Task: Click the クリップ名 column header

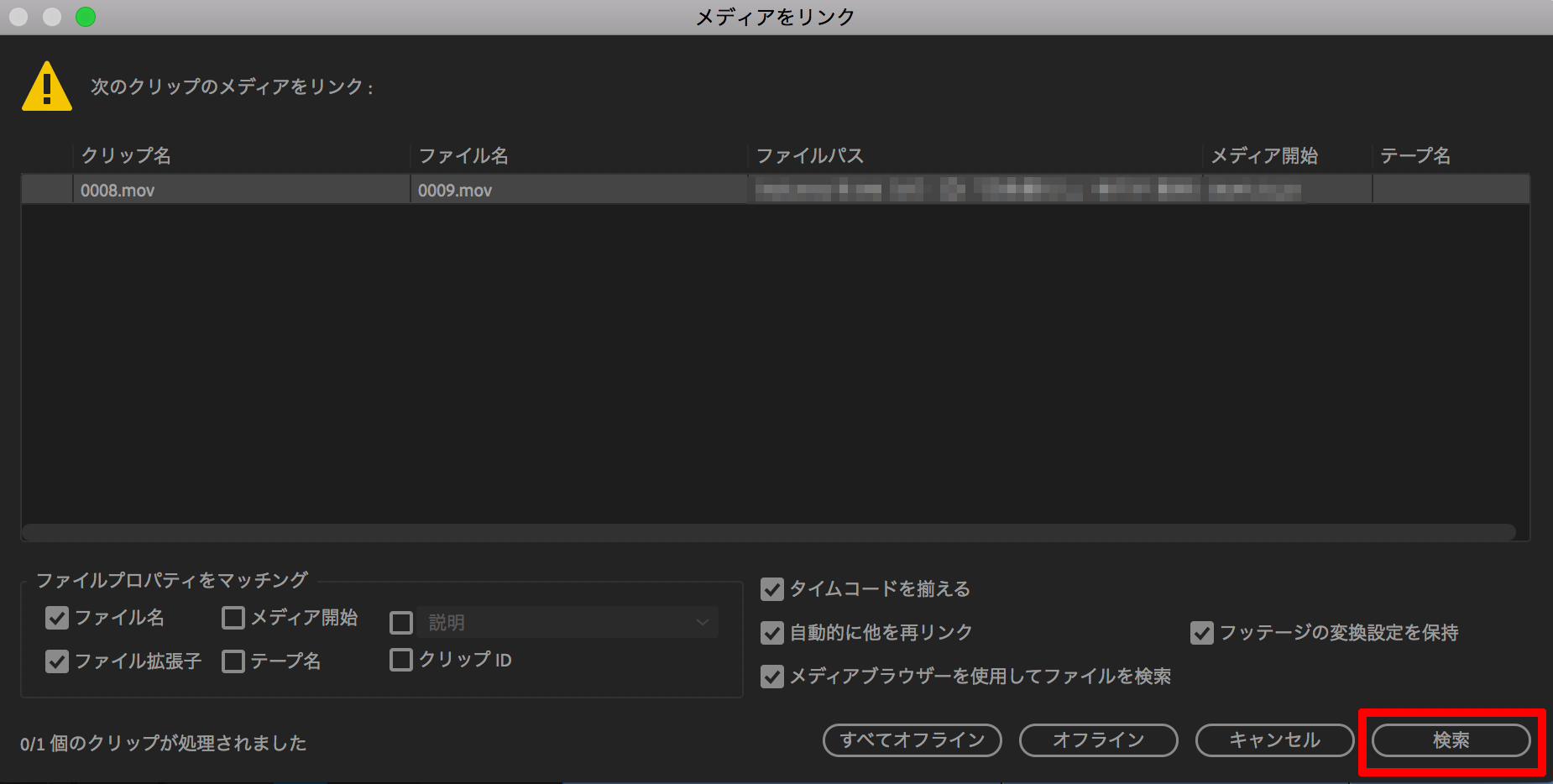Action: [126, 155]
